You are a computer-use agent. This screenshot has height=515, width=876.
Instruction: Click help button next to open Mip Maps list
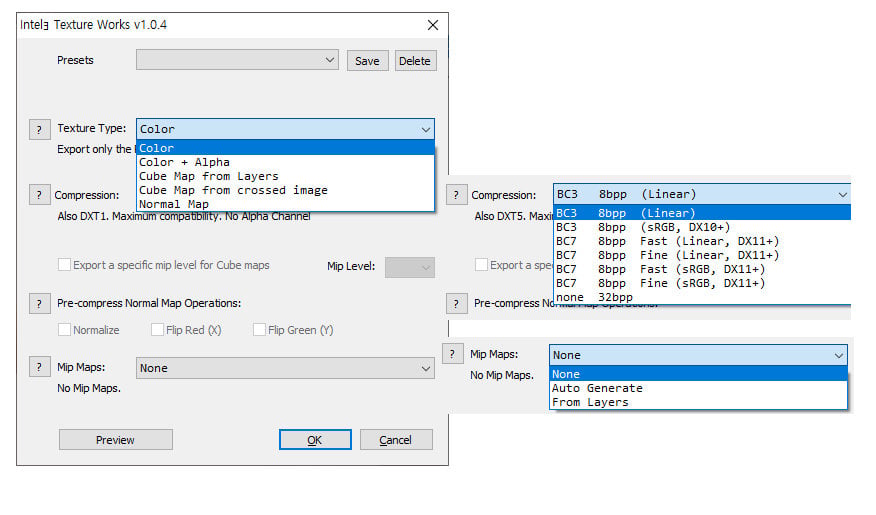pos(453,354)
